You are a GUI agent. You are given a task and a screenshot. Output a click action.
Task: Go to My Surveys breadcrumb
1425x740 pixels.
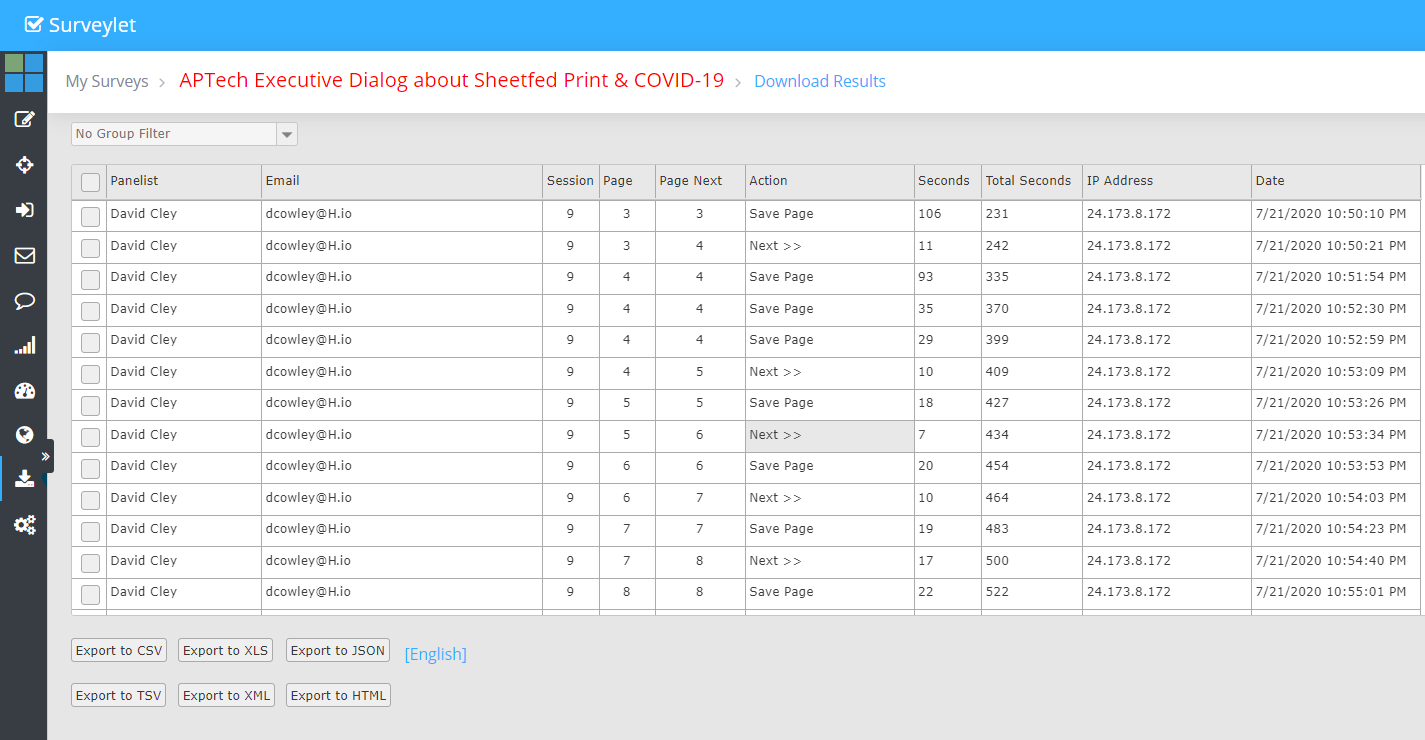[x=107, y=82]
